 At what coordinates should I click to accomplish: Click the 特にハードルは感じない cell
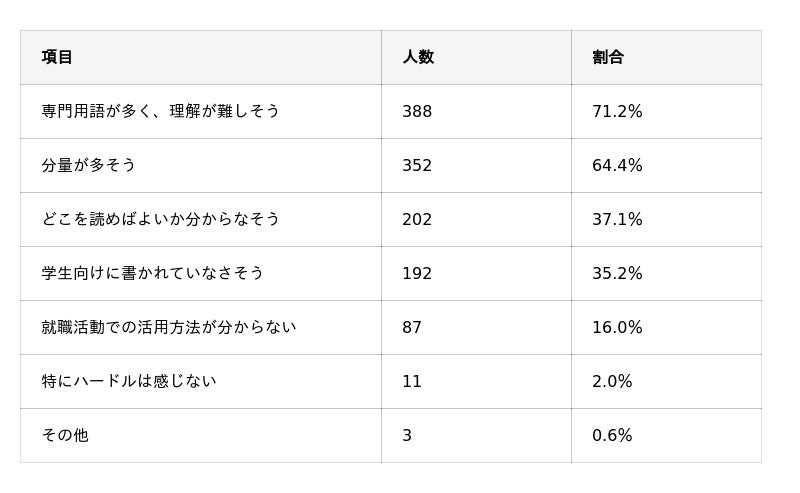(128, 381)
